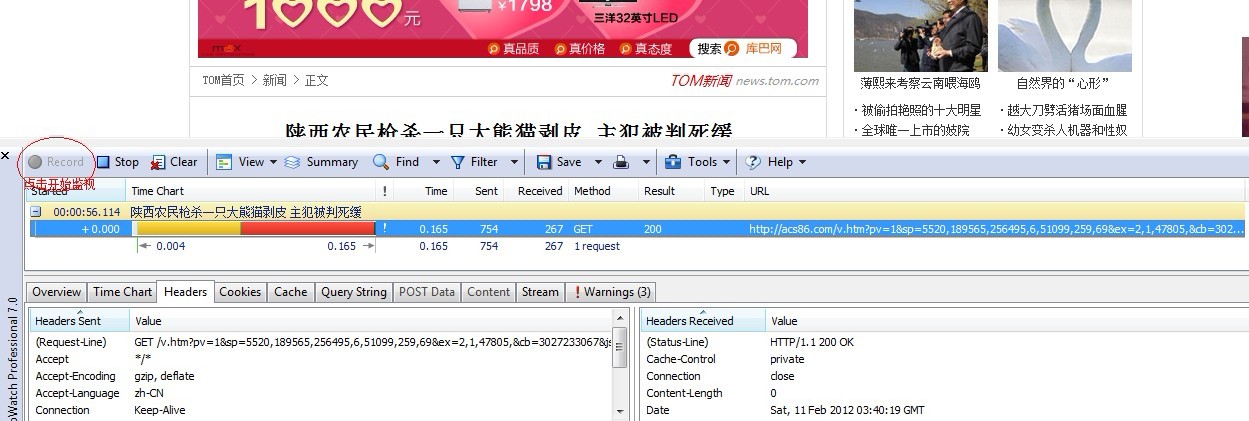1249x421 pixels.
Task: Save the log with floppy icon
Action: coord(559,162)
